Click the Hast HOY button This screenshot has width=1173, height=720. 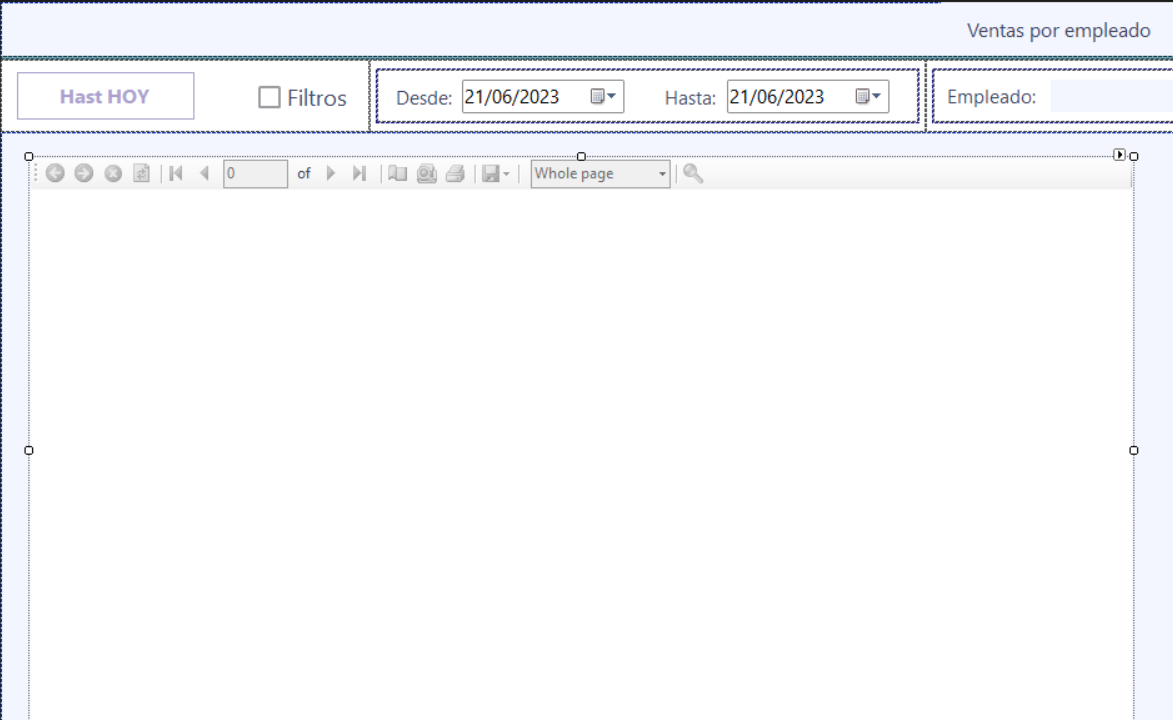pos(105,96)
